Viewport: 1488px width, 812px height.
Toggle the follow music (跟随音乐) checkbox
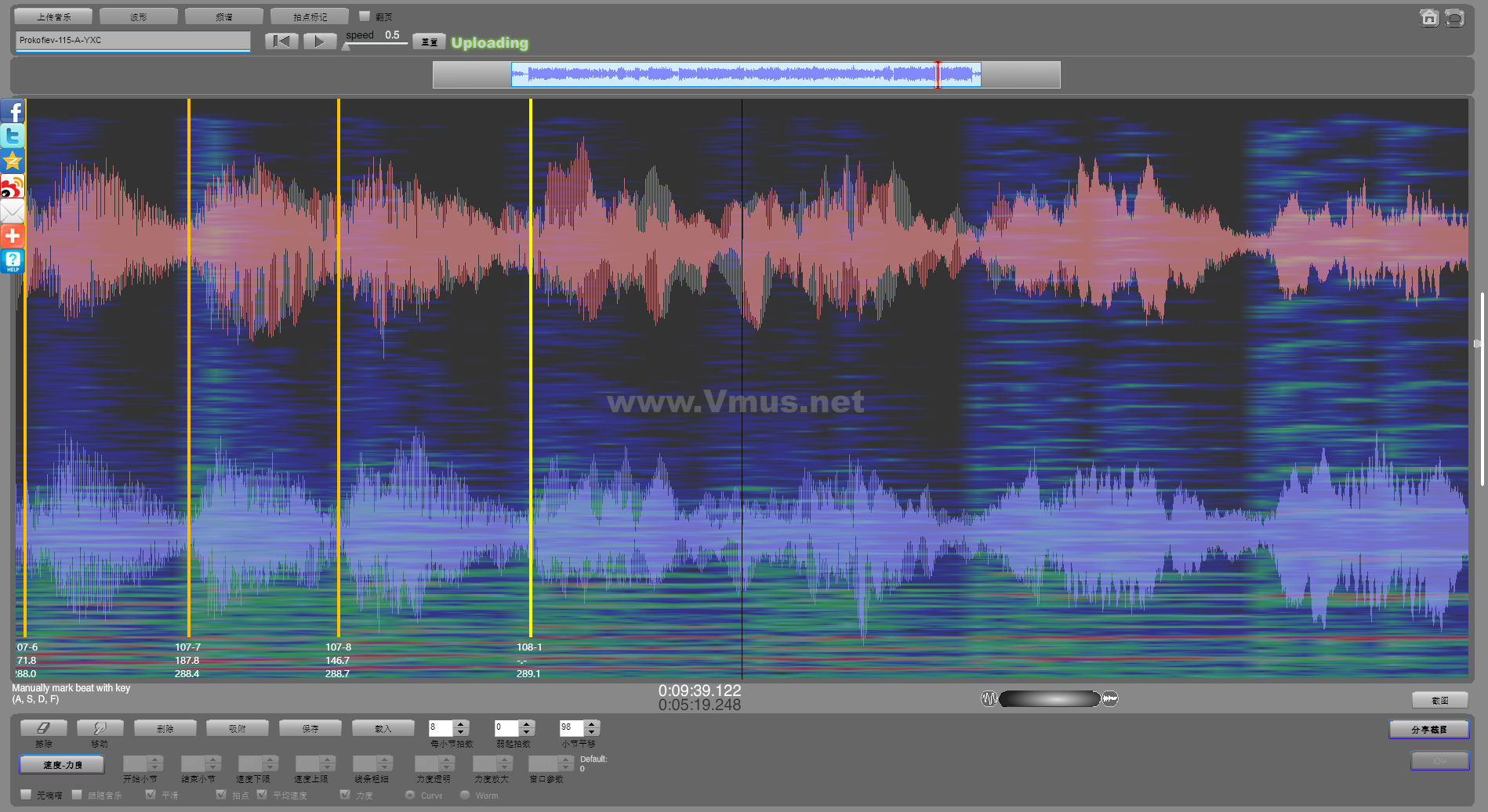(77, 795)
